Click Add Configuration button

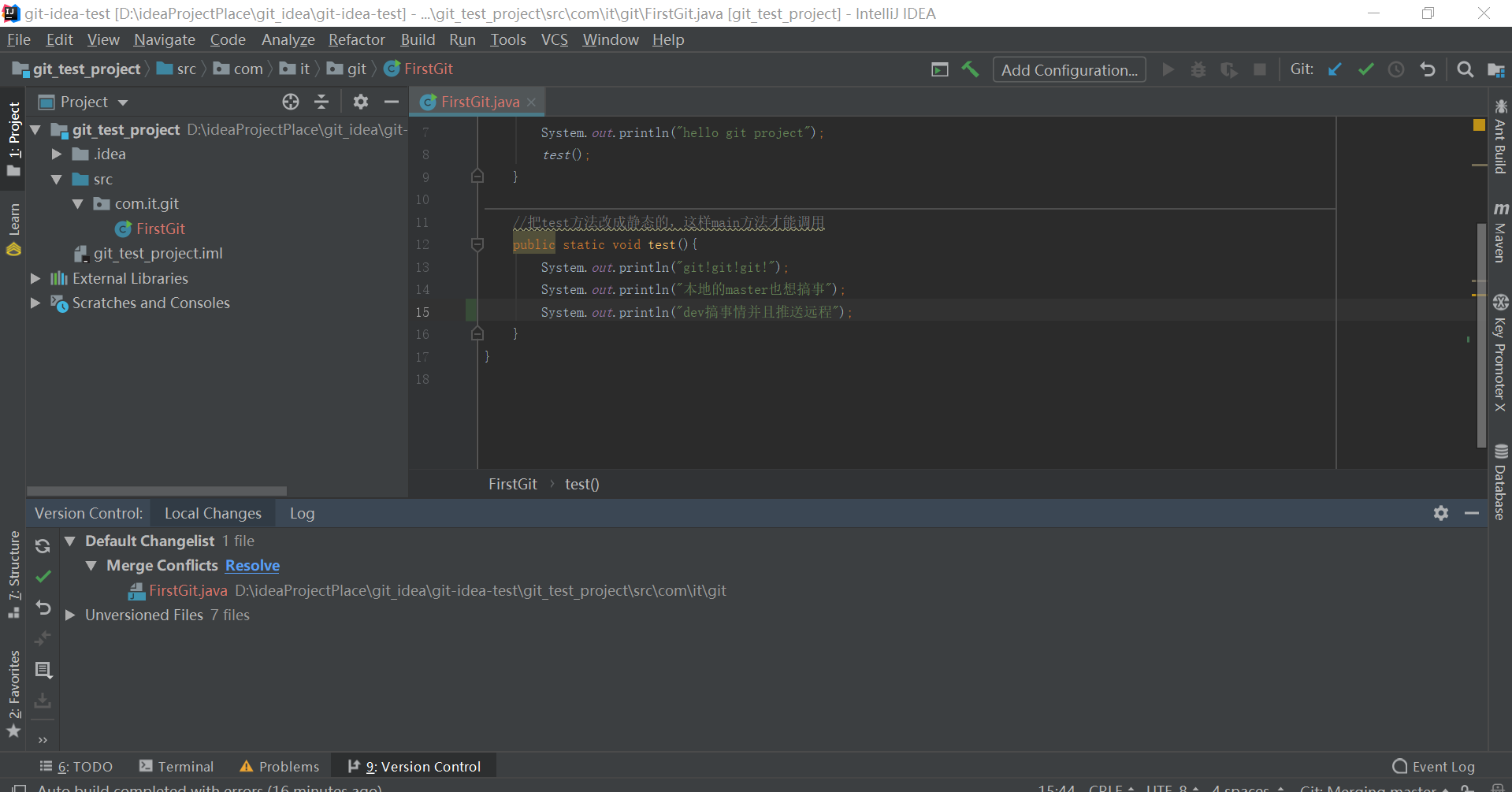tap(1069, 70)
